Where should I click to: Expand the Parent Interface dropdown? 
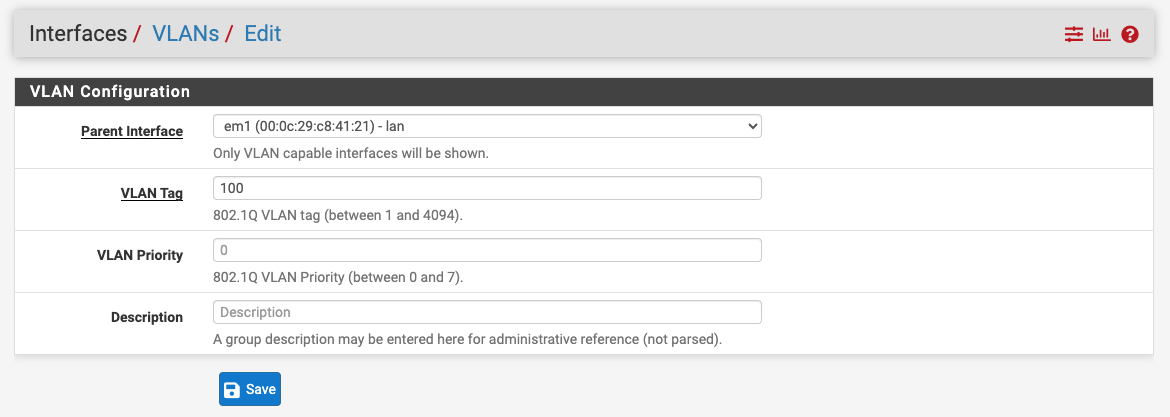point(487,127)
